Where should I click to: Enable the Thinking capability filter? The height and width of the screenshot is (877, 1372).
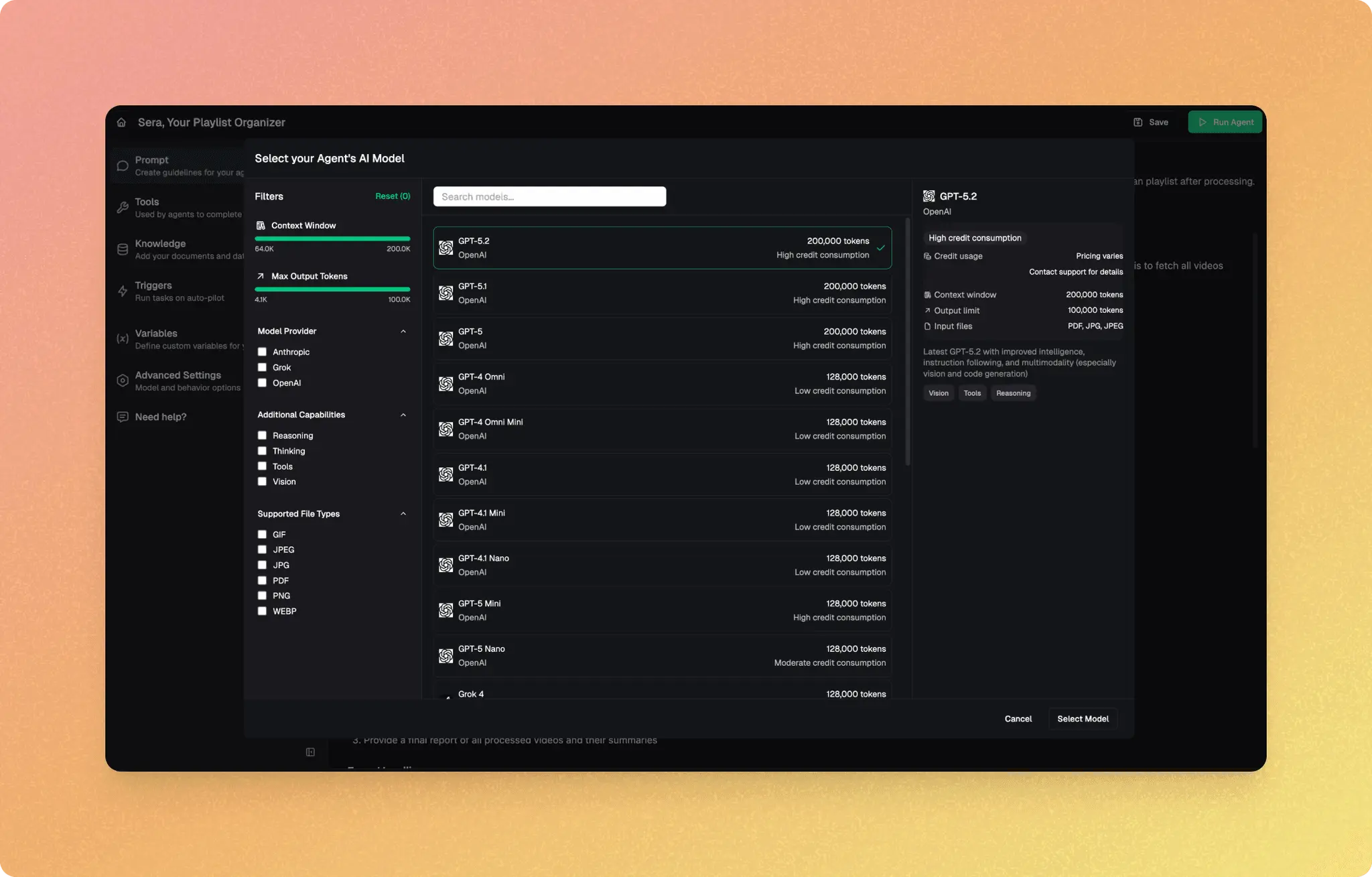coord(262,451)
